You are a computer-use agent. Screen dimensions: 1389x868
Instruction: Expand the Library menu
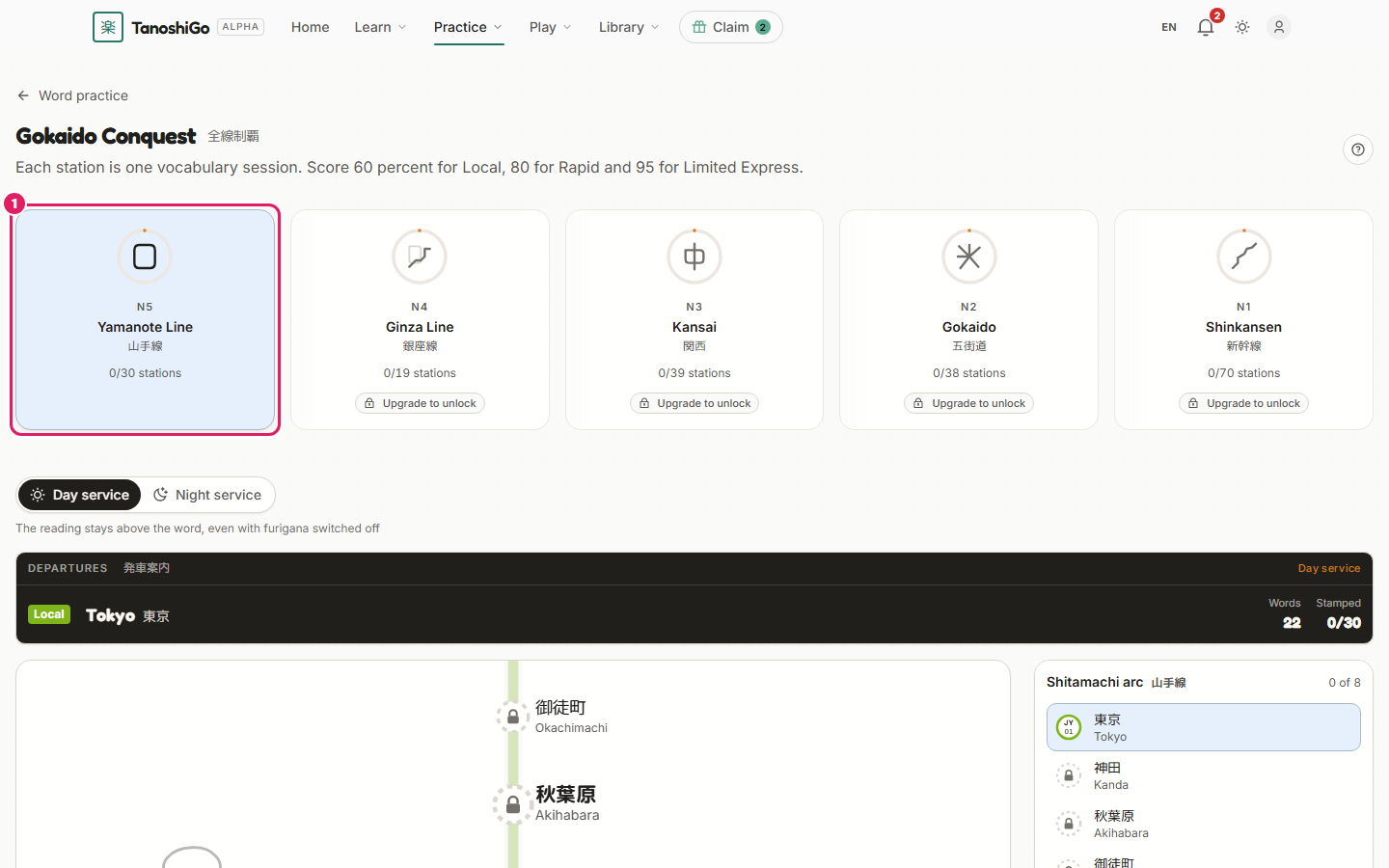[629, 27]
